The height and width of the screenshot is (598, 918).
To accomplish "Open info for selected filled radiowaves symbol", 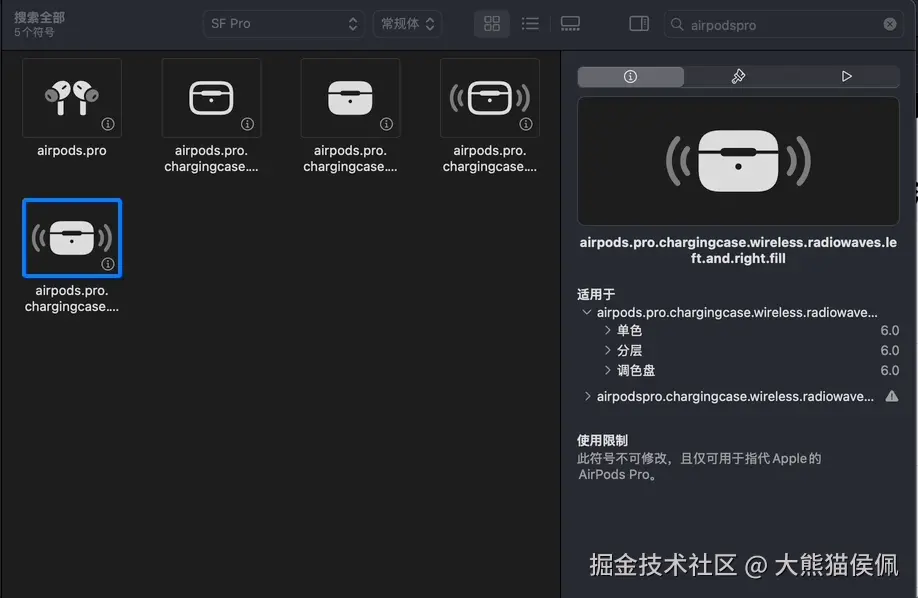I will [x=108, y=264].
